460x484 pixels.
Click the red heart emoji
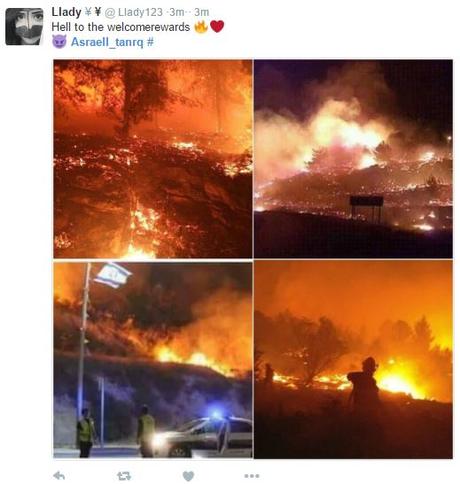point(217,27)
